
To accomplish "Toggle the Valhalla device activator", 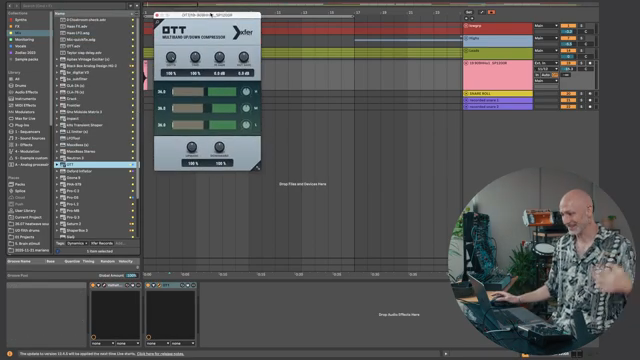I will point(93,285).
